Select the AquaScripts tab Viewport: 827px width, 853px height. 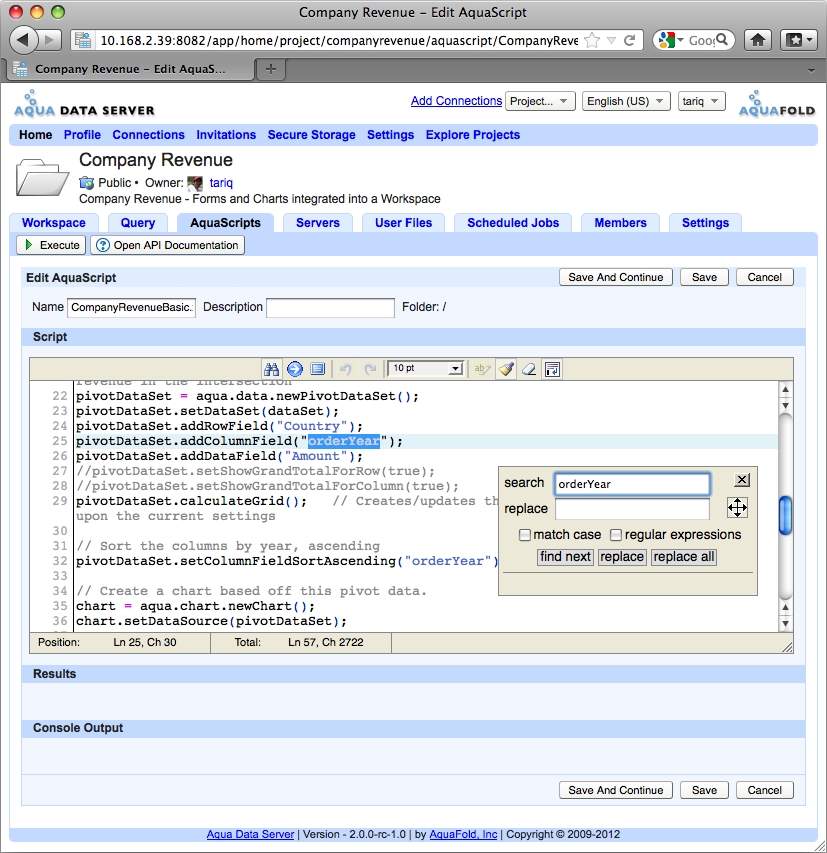(x=225, y=223)
